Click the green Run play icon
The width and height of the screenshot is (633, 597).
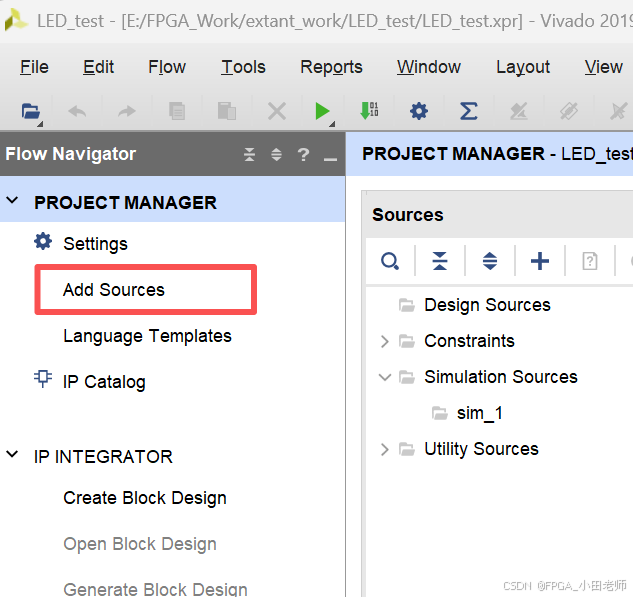pos(323,111)
